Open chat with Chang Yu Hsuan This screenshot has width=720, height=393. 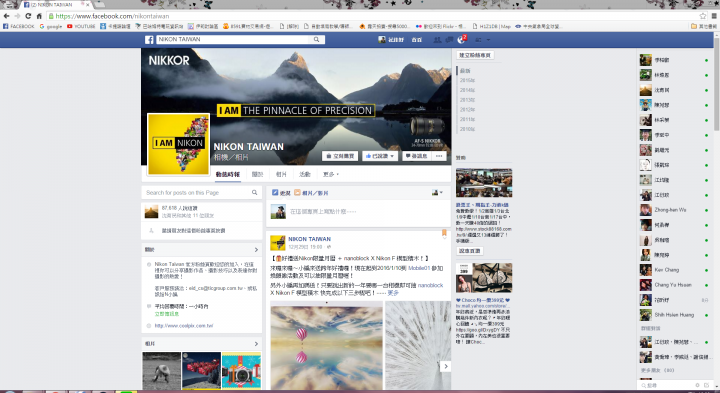point(673,285)
